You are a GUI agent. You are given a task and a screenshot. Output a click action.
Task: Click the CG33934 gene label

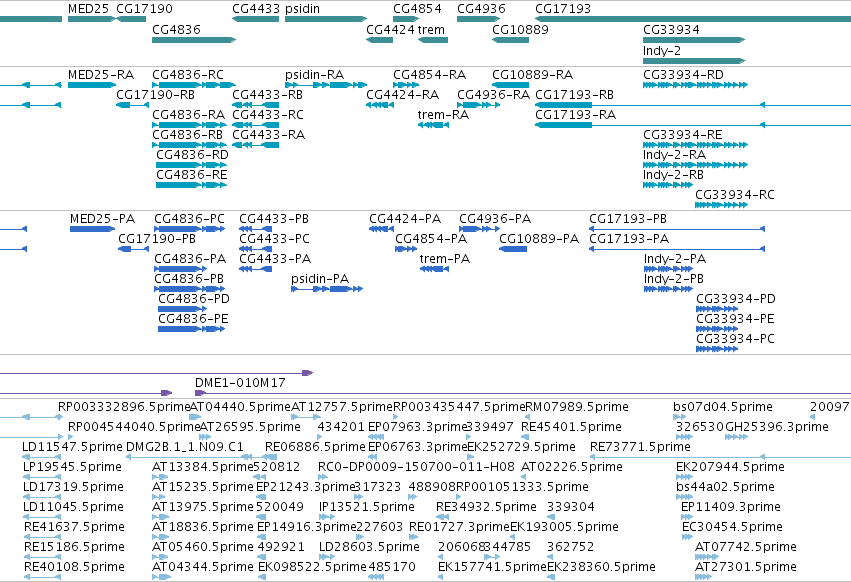point(671,29)
